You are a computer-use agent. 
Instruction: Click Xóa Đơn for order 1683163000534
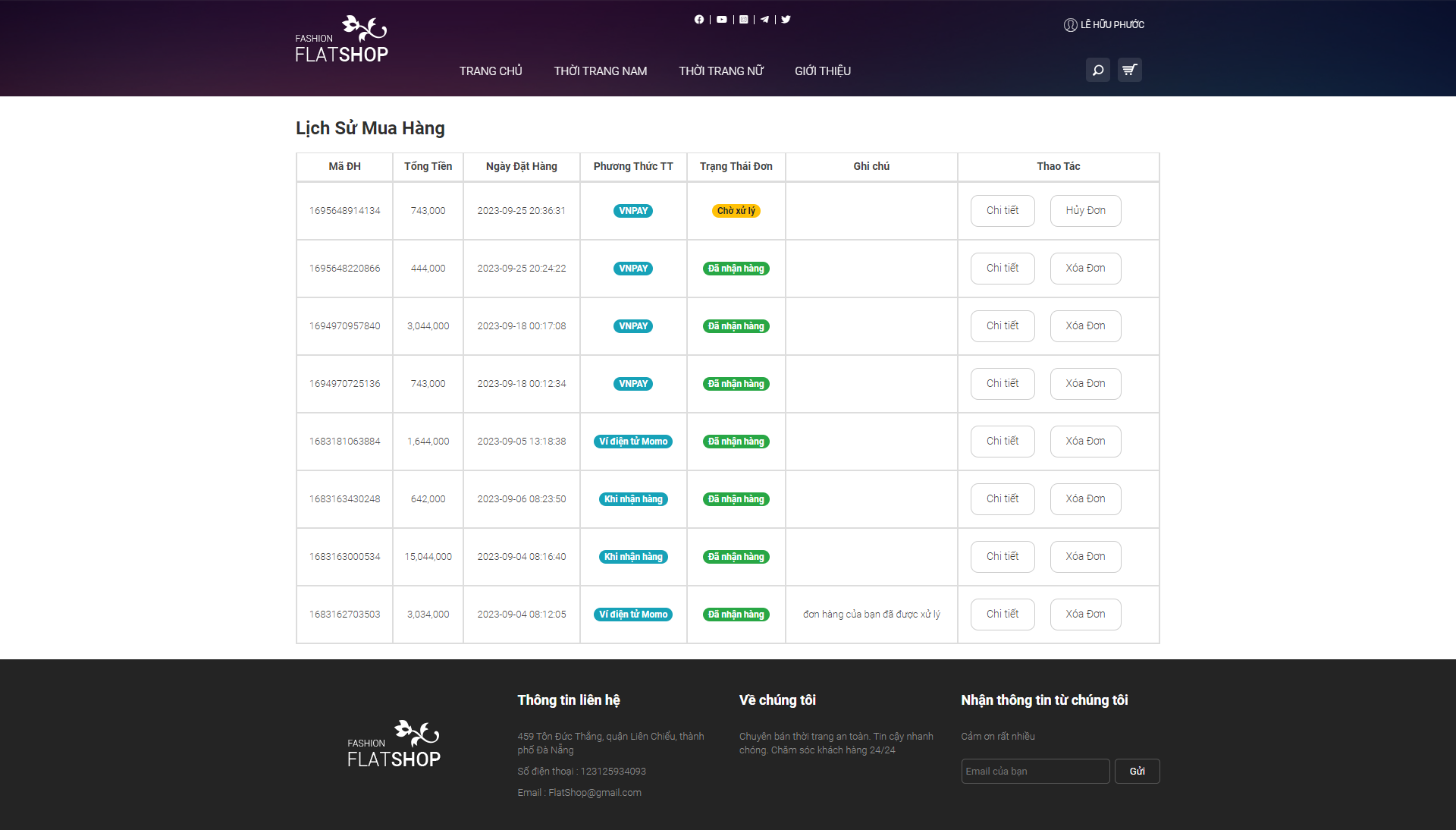pos(1085,557)
